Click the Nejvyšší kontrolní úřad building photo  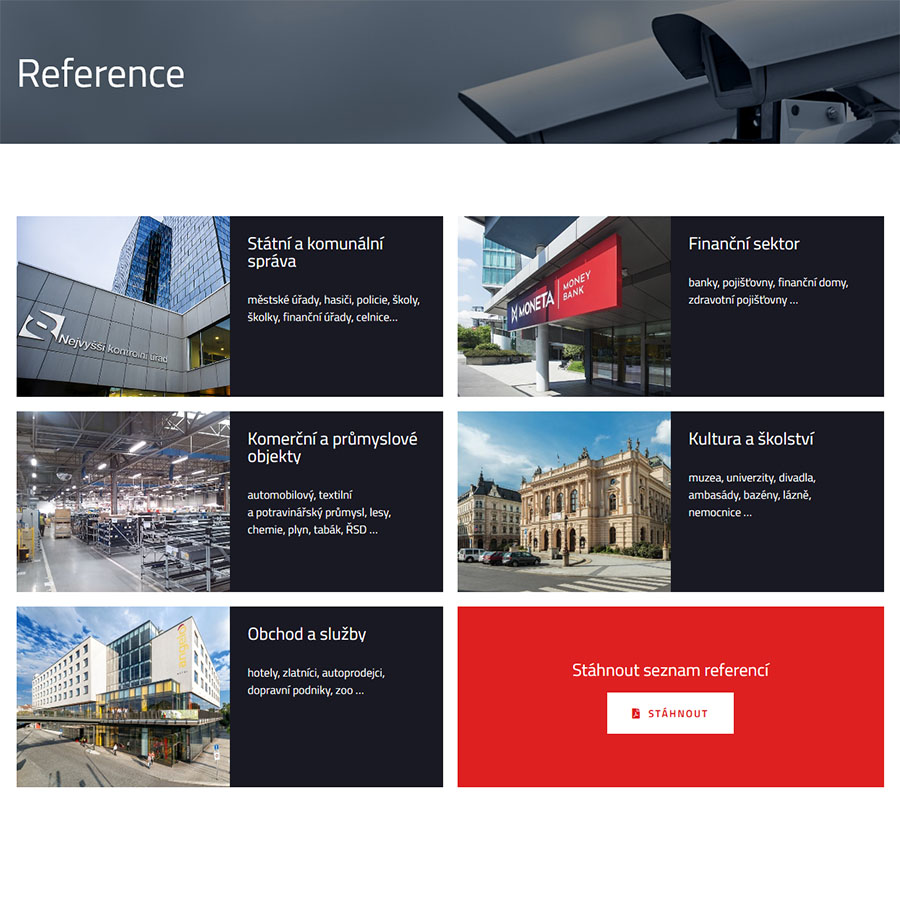(x=123, y=306)
